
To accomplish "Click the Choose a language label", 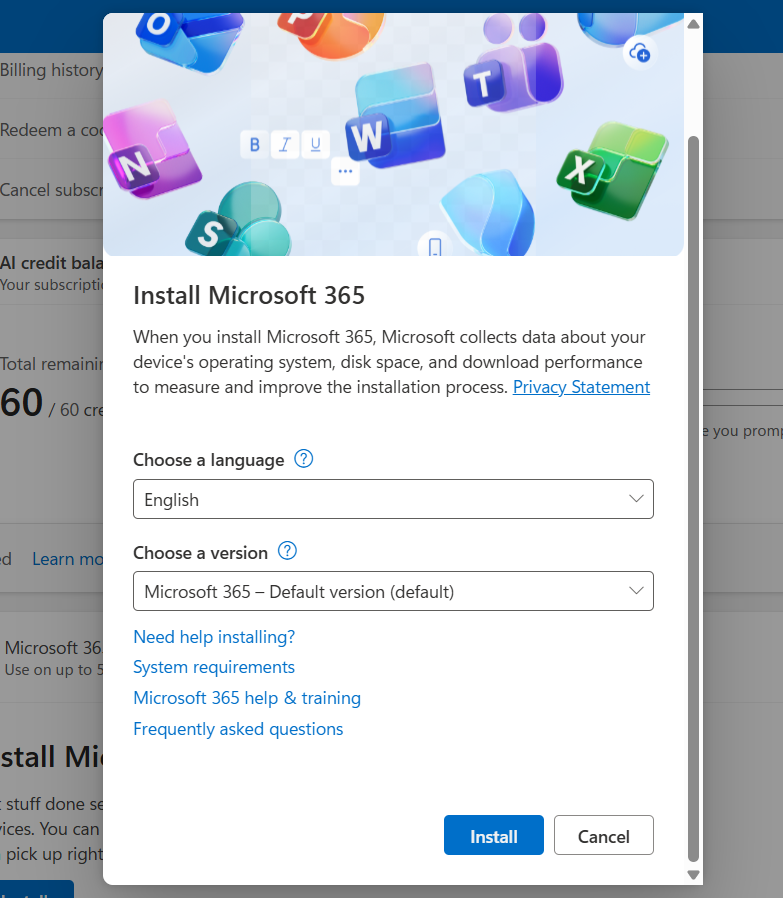I will click(208, 460).
